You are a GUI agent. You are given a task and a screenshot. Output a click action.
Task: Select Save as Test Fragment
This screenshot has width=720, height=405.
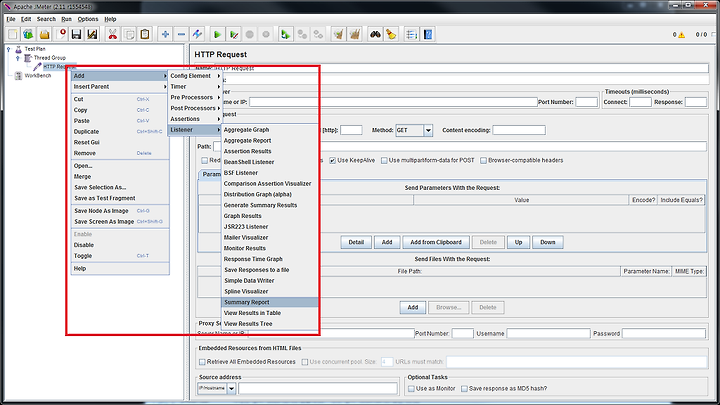120,198
